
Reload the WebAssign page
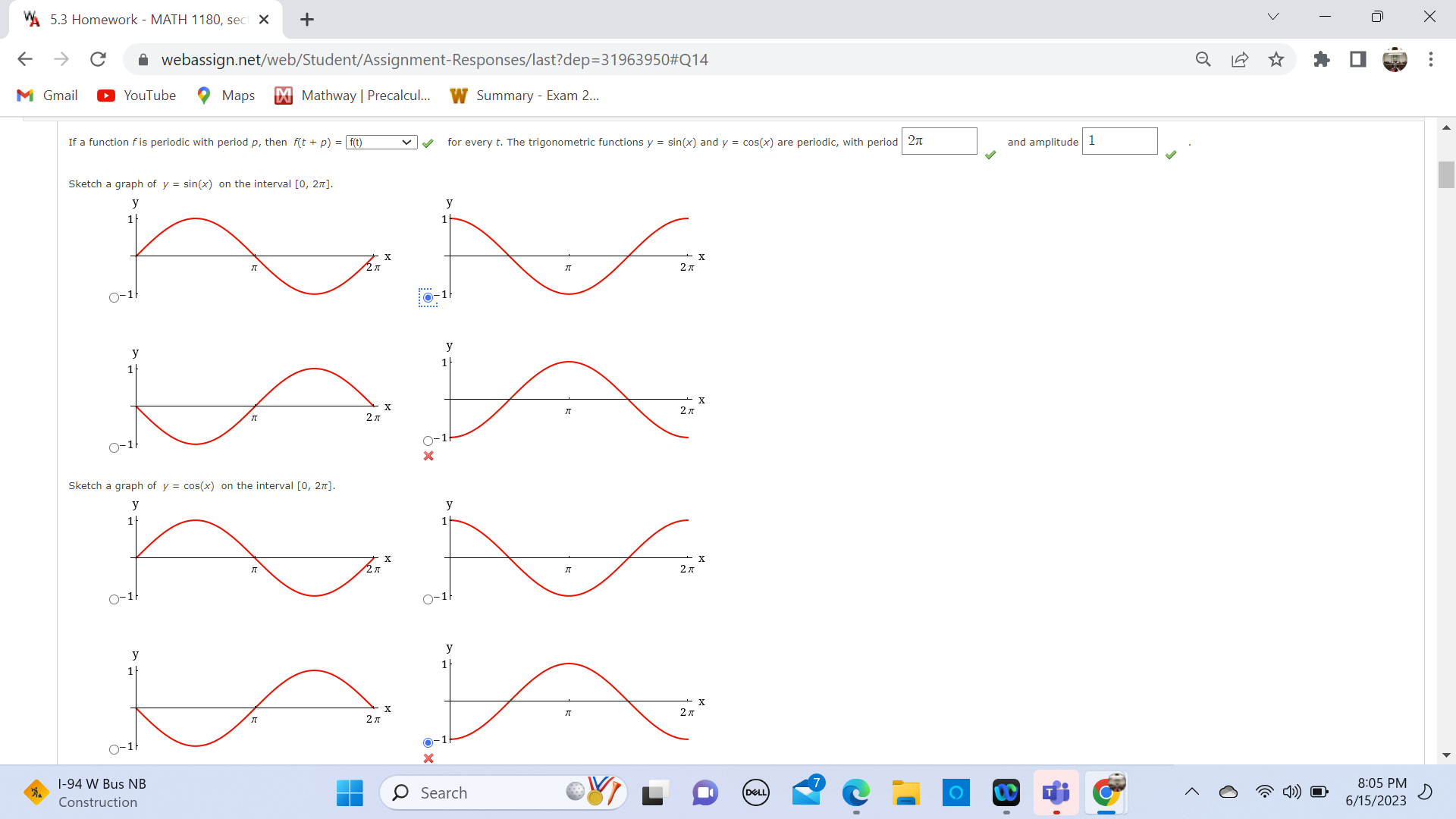click(98, 59)
